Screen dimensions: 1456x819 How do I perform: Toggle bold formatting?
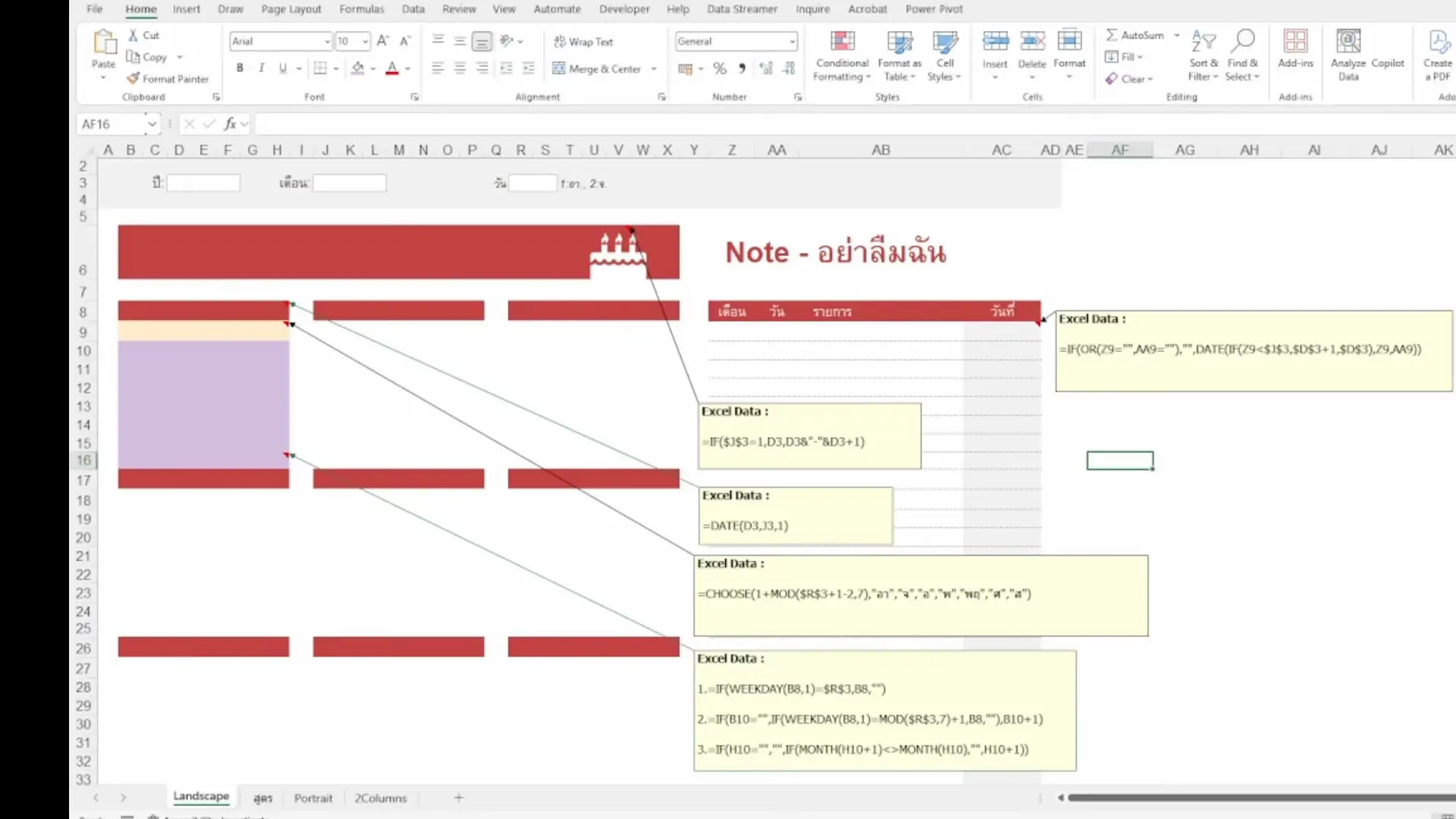(240, 67)
